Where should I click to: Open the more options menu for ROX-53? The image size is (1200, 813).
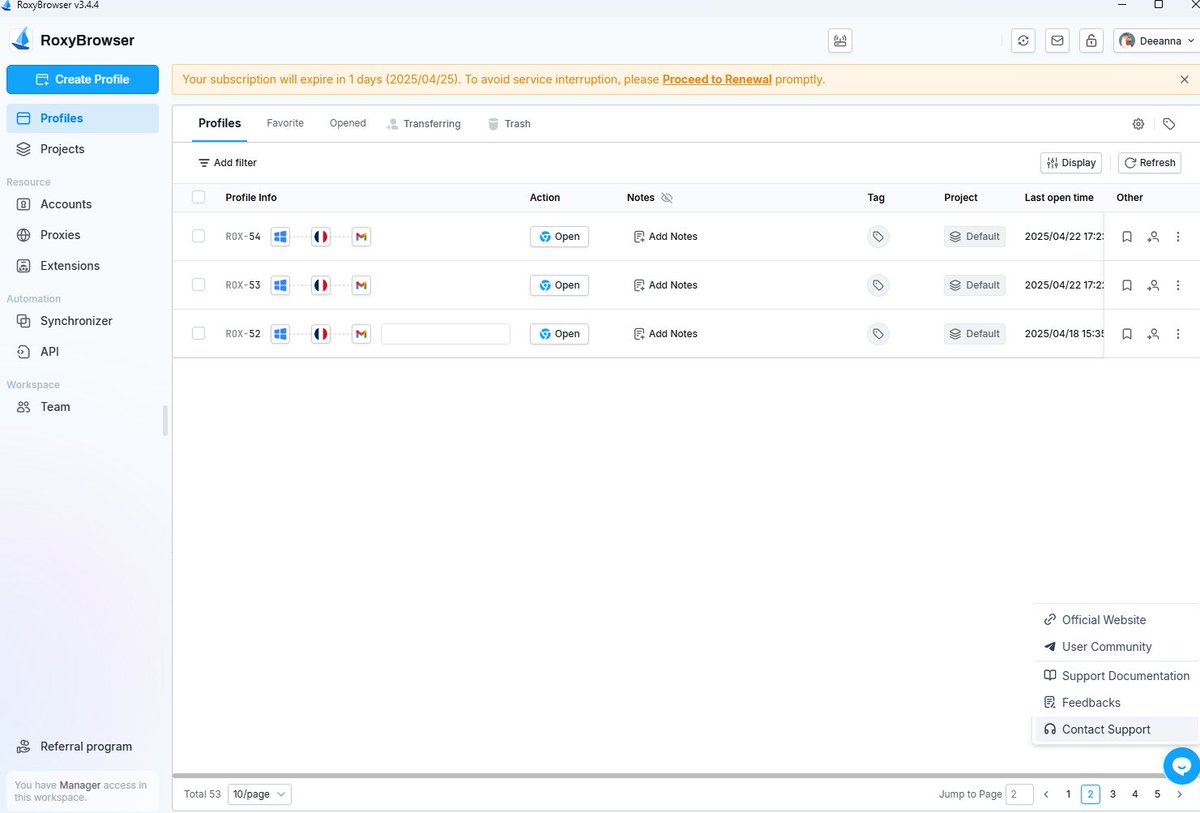(x=1178, y=285)
